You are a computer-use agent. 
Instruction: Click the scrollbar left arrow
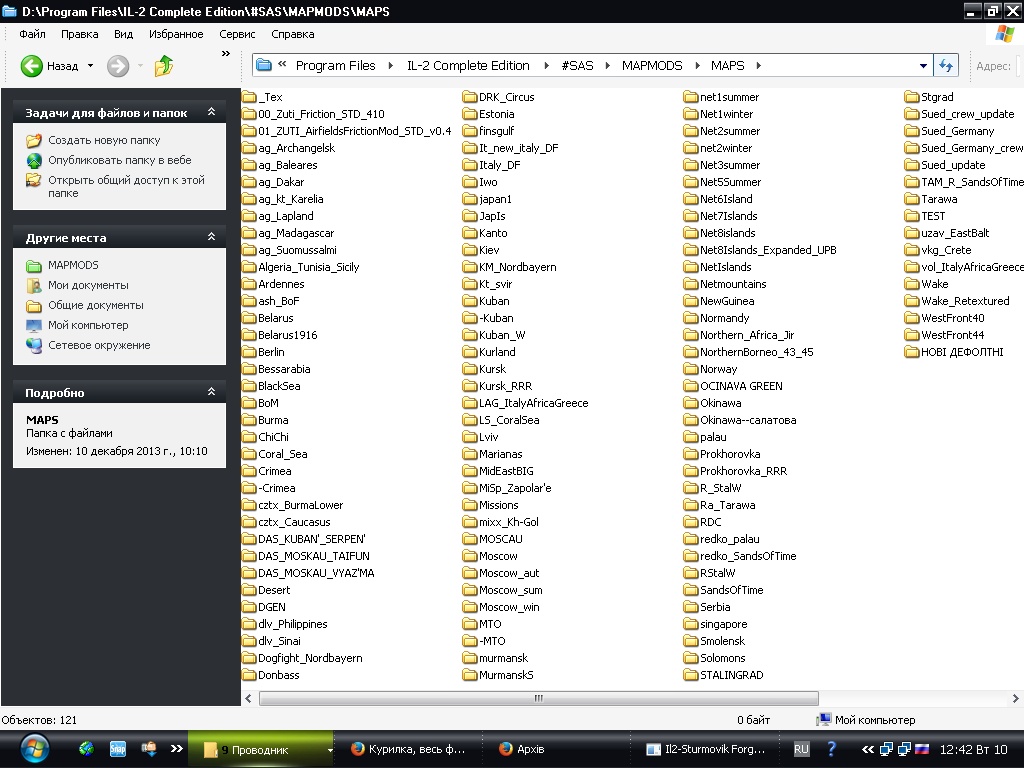pyautogui.click(x=248, y=698)
